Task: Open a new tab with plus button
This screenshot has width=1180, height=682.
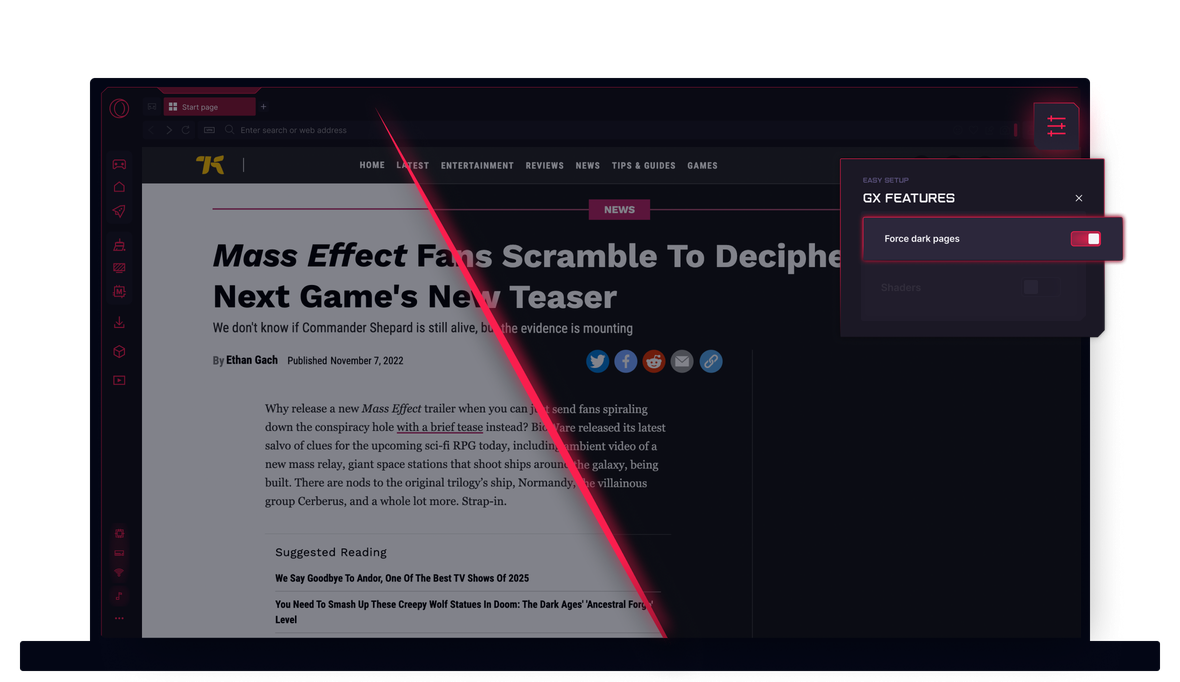Action: (x=263, y=107)
